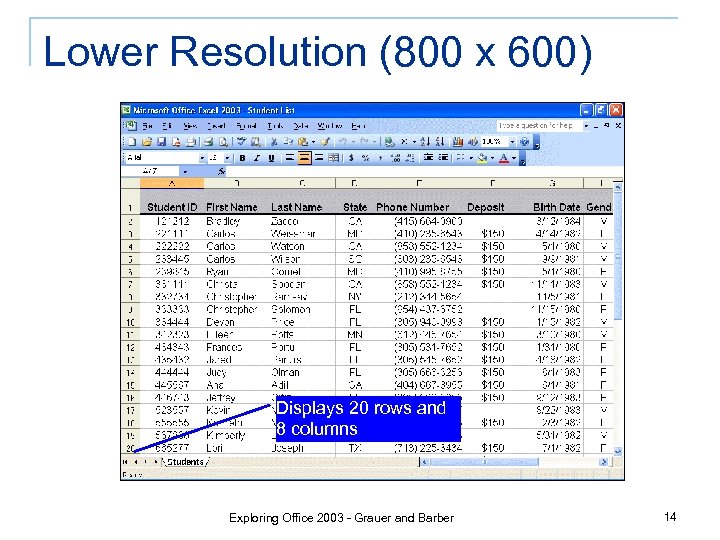Toggle Align Left
720x540 pixels.
click(290, 158)
